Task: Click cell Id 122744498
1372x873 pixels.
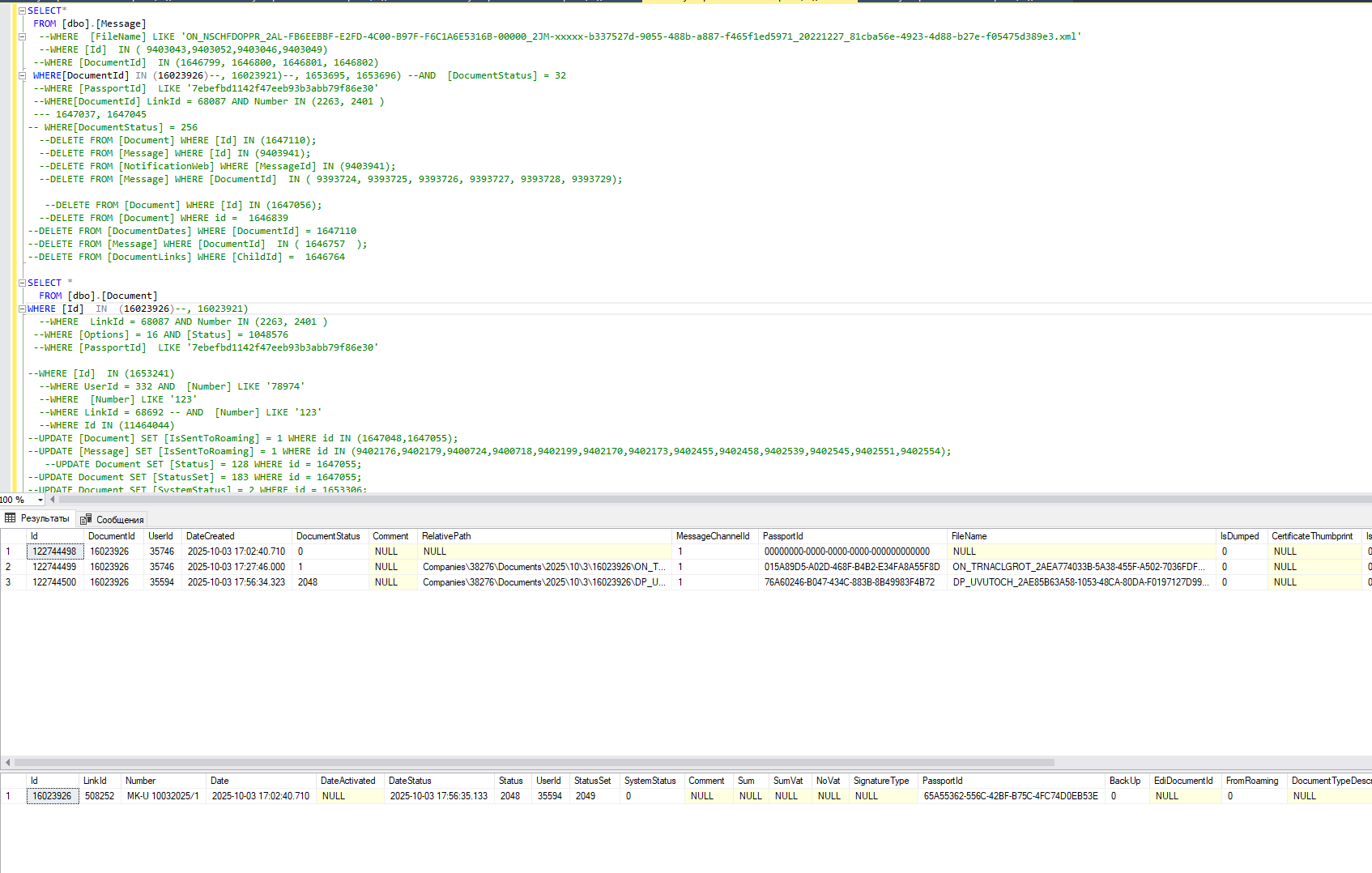Action: pos(55,551)
